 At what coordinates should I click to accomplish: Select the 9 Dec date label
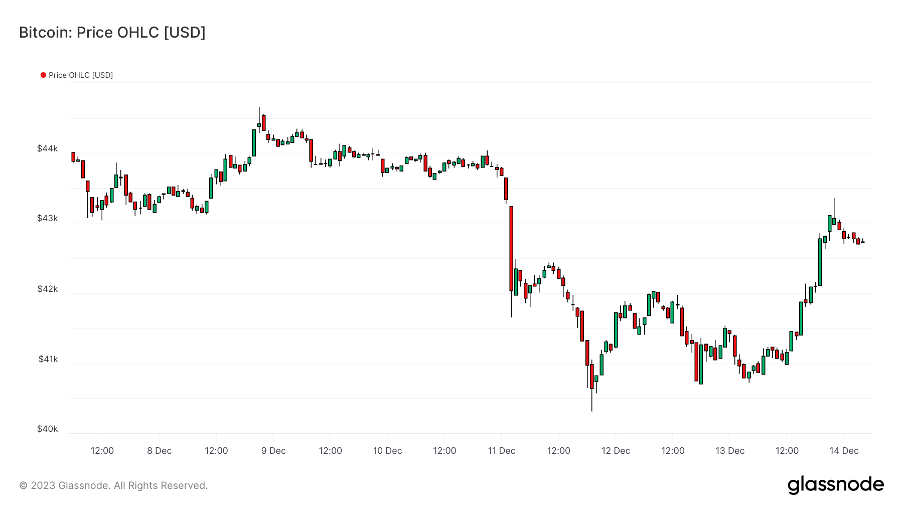pos(273,451)
